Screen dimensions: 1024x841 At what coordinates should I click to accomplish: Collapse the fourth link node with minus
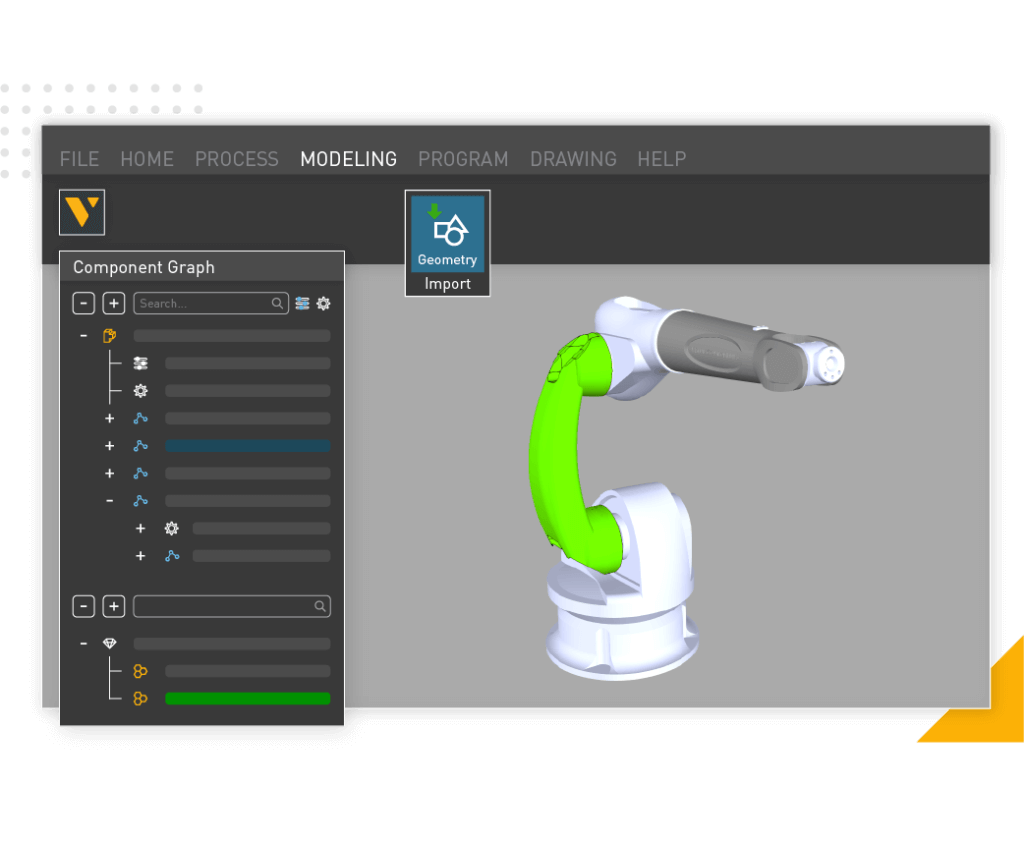110,501
